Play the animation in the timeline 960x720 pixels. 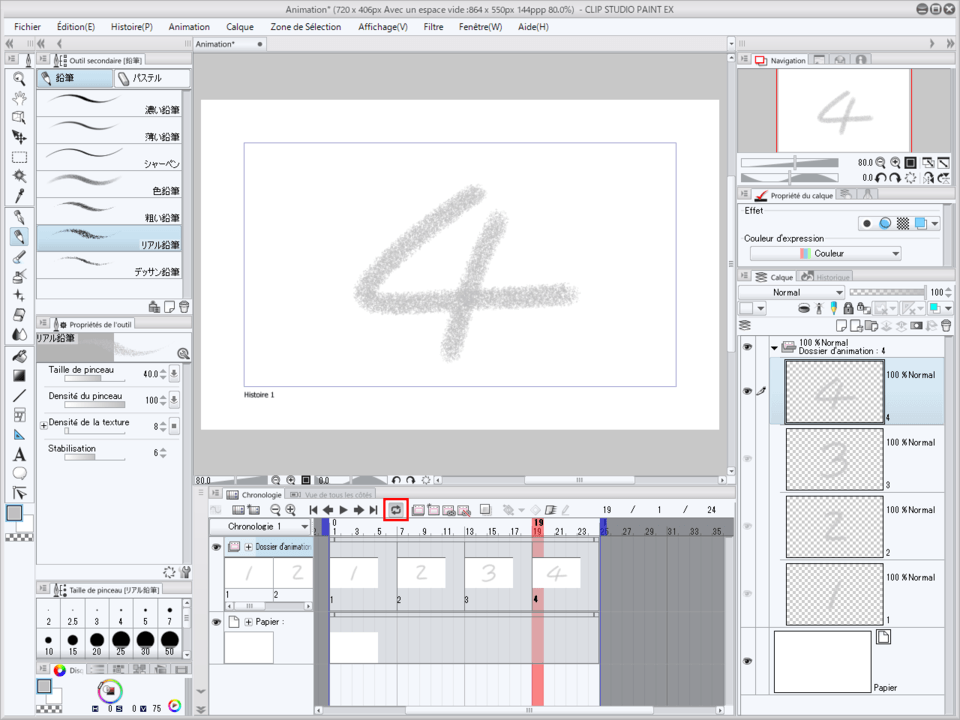pos(343,509)
